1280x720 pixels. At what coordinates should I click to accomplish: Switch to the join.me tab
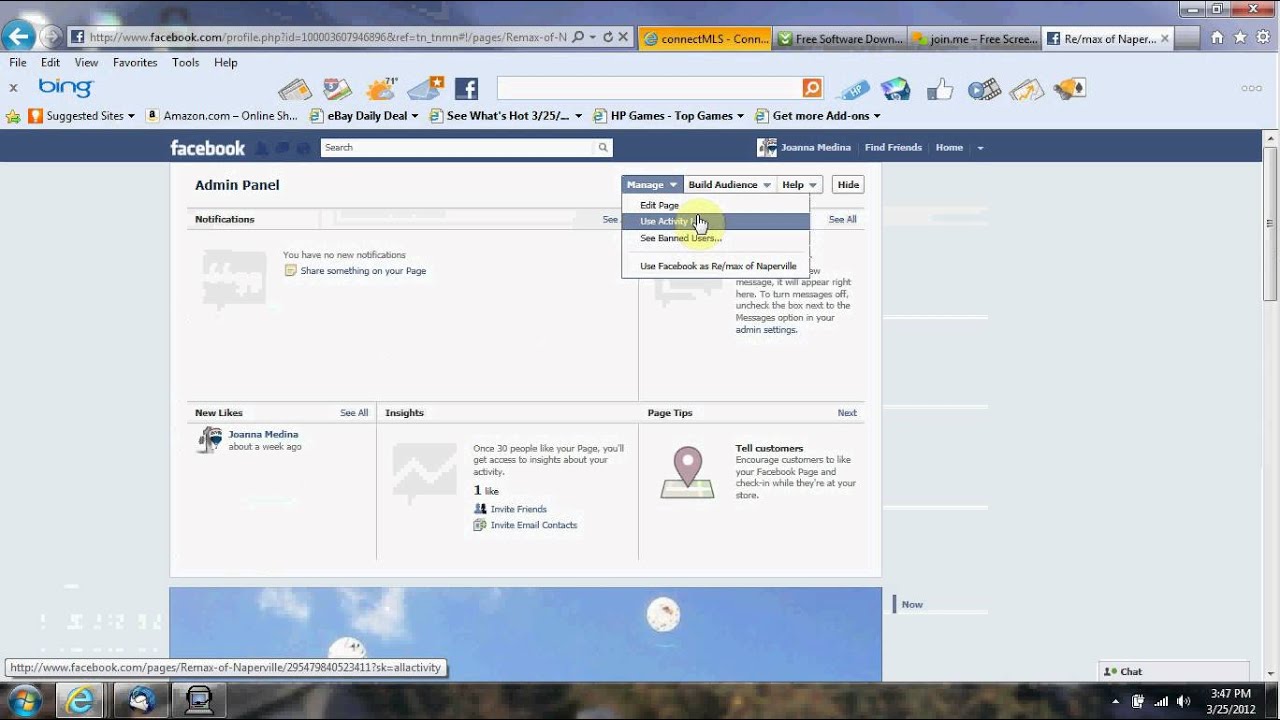click(x=973, y=39)
